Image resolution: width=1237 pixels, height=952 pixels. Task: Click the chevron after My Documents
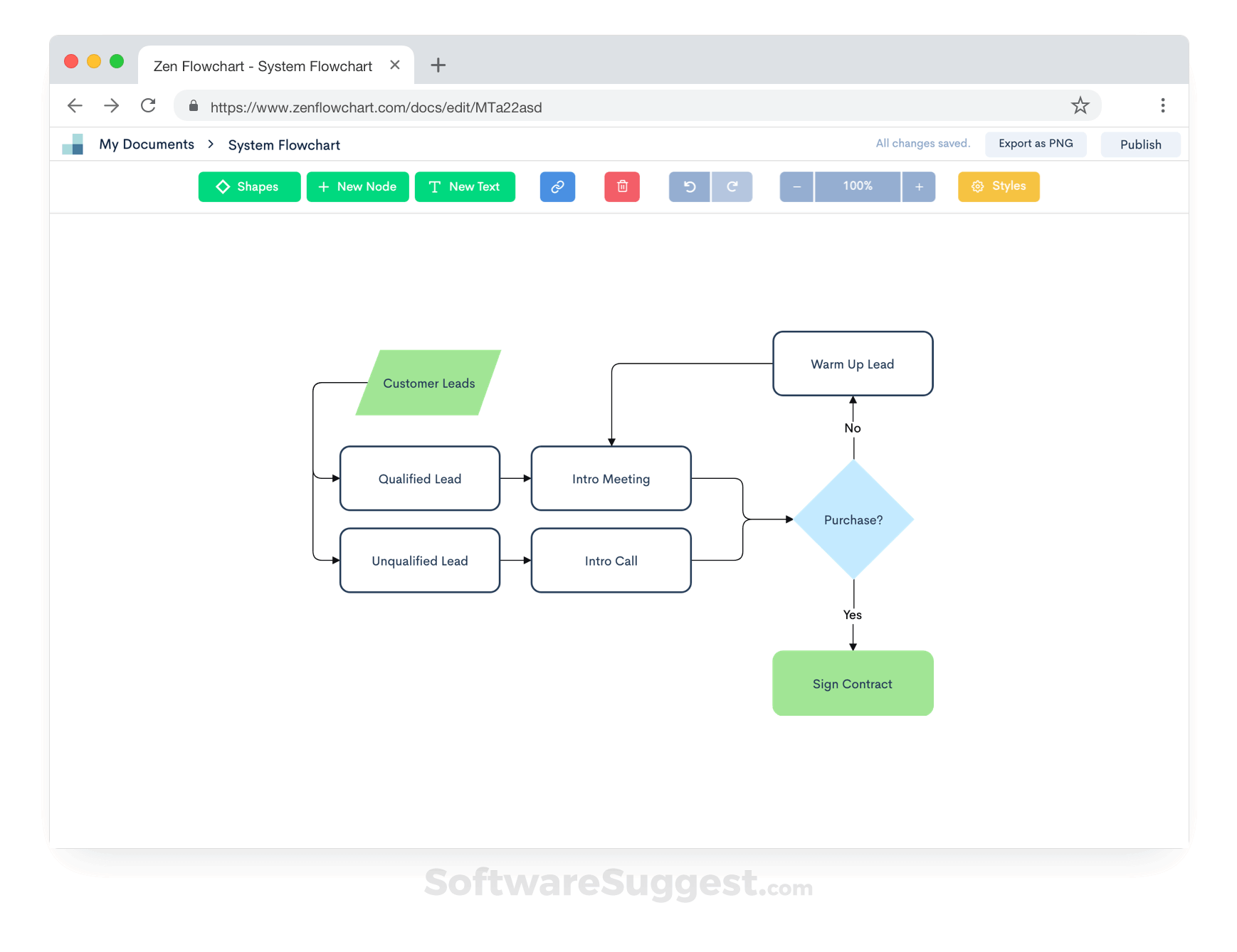point(211,144)
